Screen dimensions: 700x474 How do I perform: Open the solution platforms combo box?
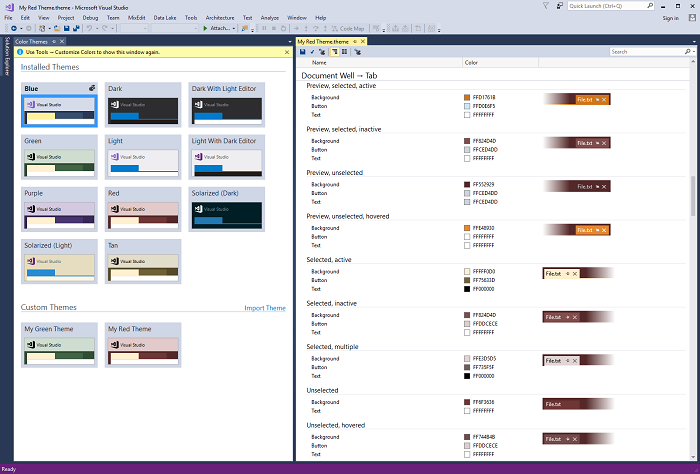click(175, 29)
